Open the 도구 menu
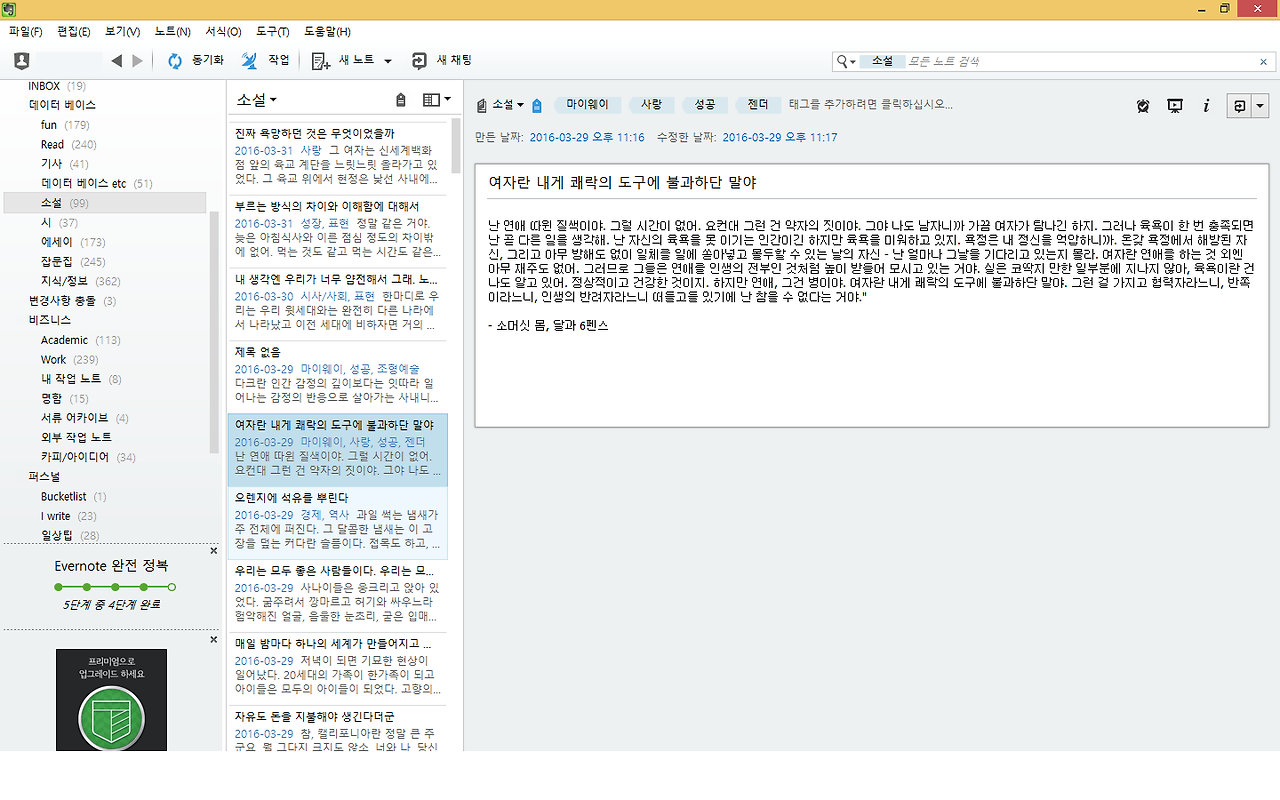Screen dimensions: 1280x800 [271, 31]
